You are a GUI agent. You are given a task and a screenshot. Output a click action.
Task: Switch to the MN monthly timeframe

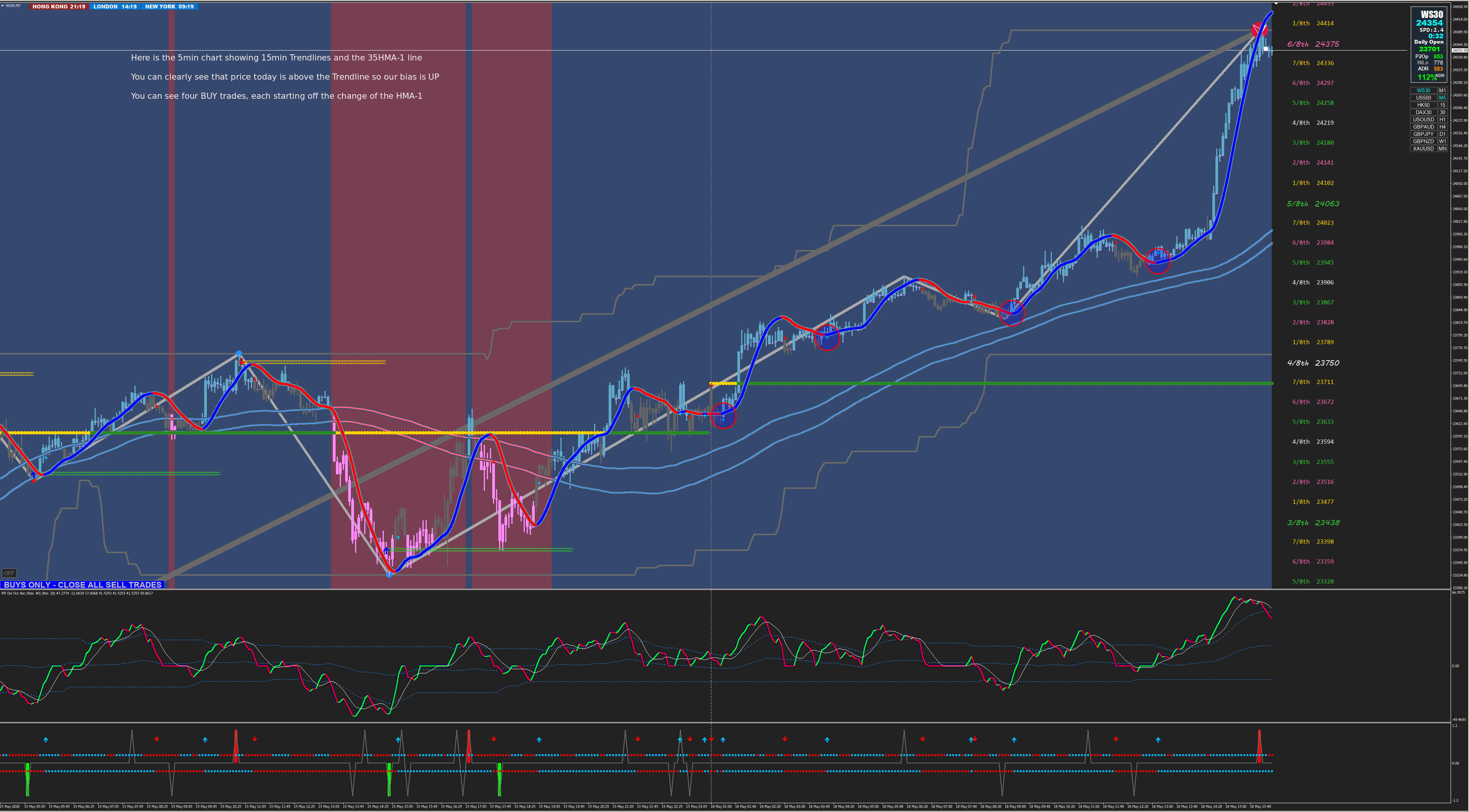coord(1442,149)
